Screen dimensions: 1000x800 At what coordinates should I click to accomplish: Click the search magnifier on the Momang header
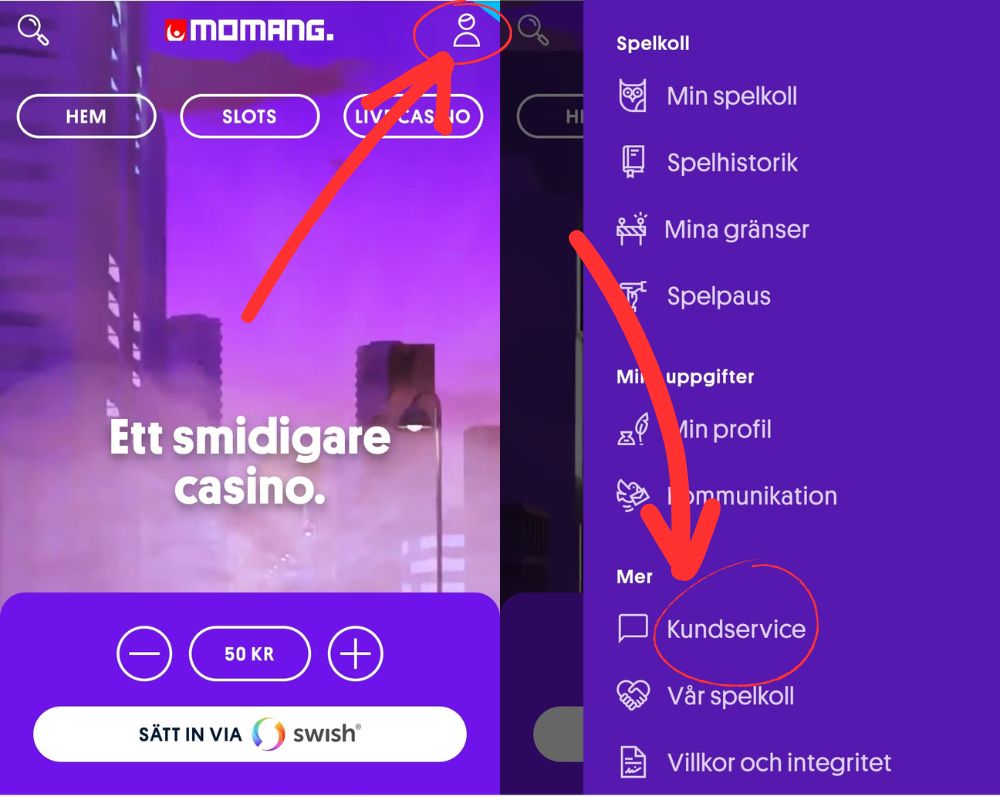tap(33, 30)
